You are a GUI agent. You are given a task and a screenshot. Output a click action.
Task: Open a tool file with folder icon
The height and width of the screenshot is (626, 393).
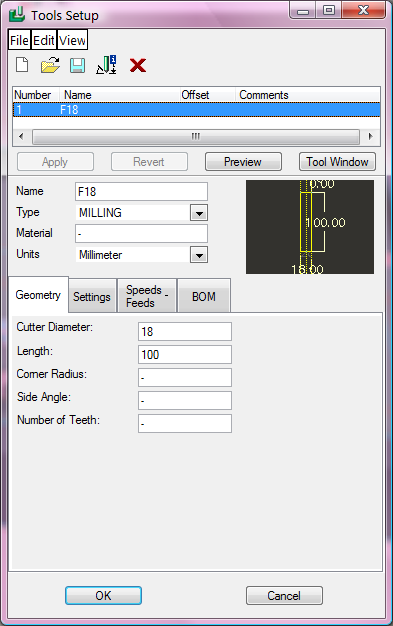[x=50, y=65]
